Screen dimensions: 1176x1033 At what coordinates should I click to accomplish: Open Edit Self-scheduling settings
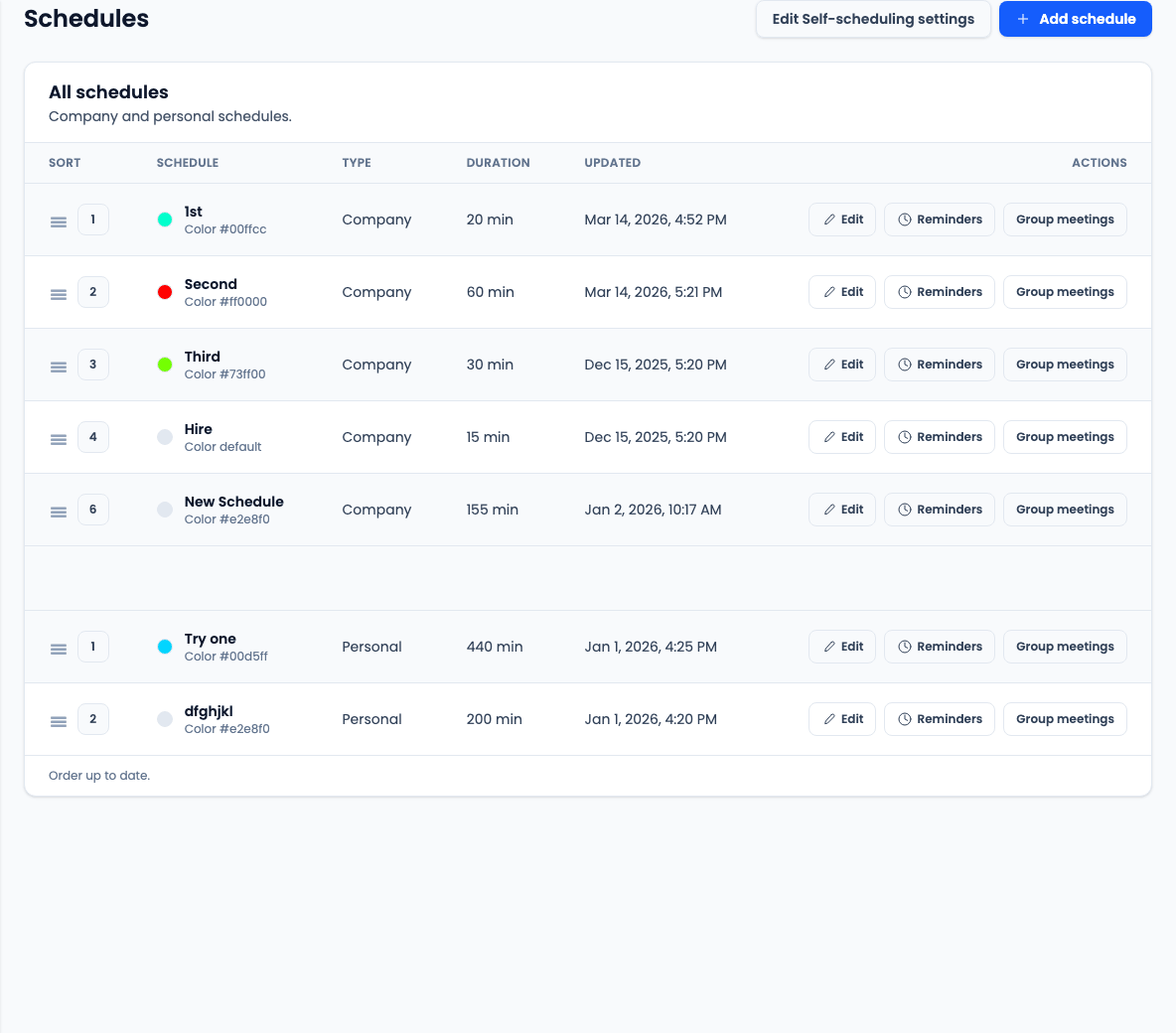point(873,19)
